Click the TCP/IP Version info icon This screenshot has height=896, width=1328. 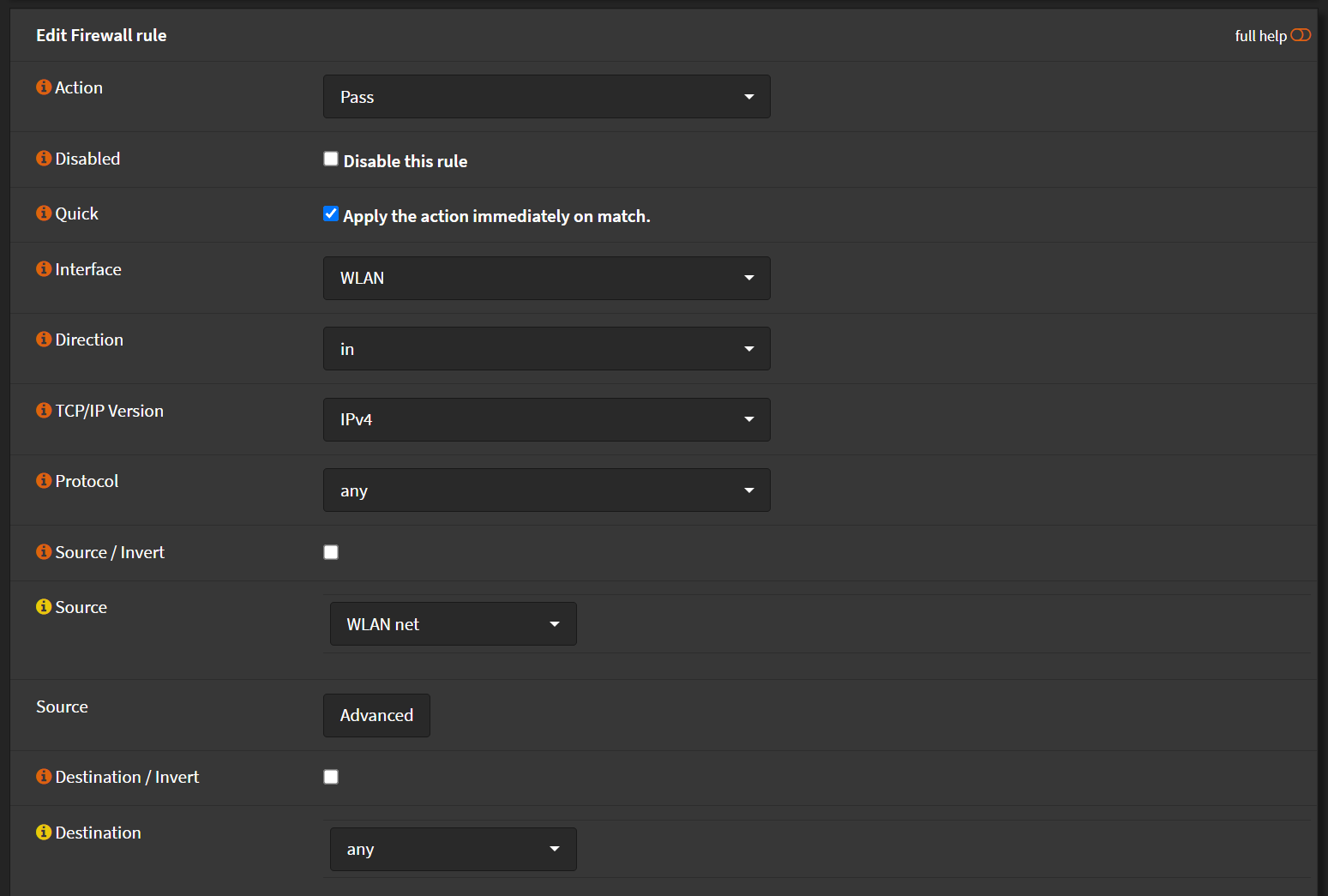pos(44,411)
